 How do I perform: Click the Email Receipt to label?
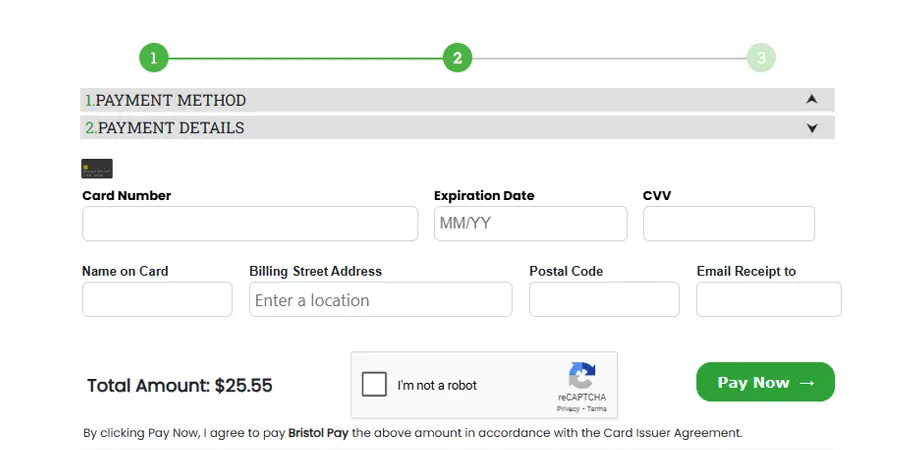[x=746, y=271]
